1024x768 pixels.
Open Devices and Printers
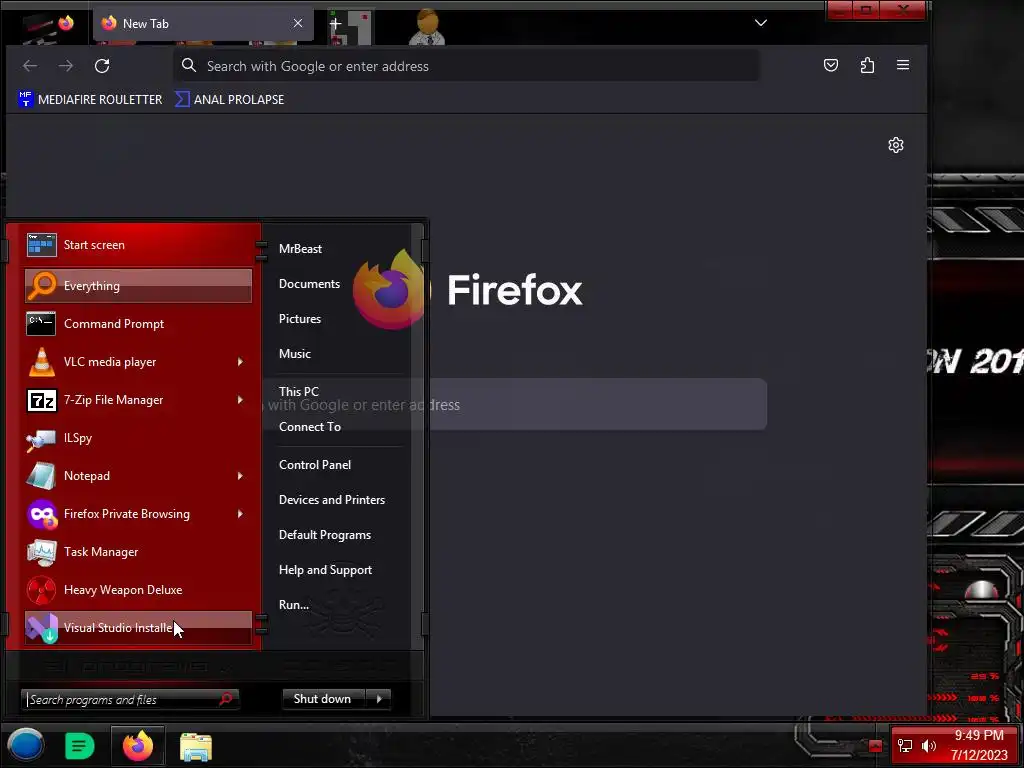[332, 500]
